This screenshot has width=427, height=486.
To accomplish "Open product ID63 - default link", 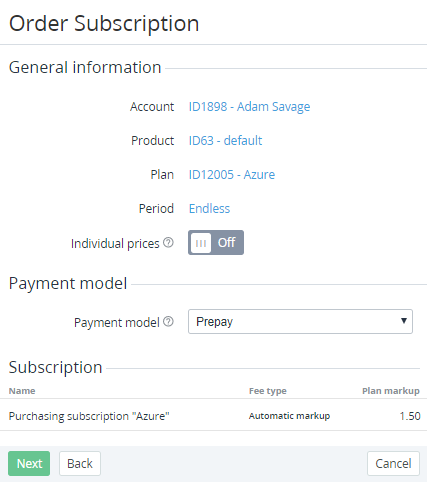I will click(x=225, y=141).
